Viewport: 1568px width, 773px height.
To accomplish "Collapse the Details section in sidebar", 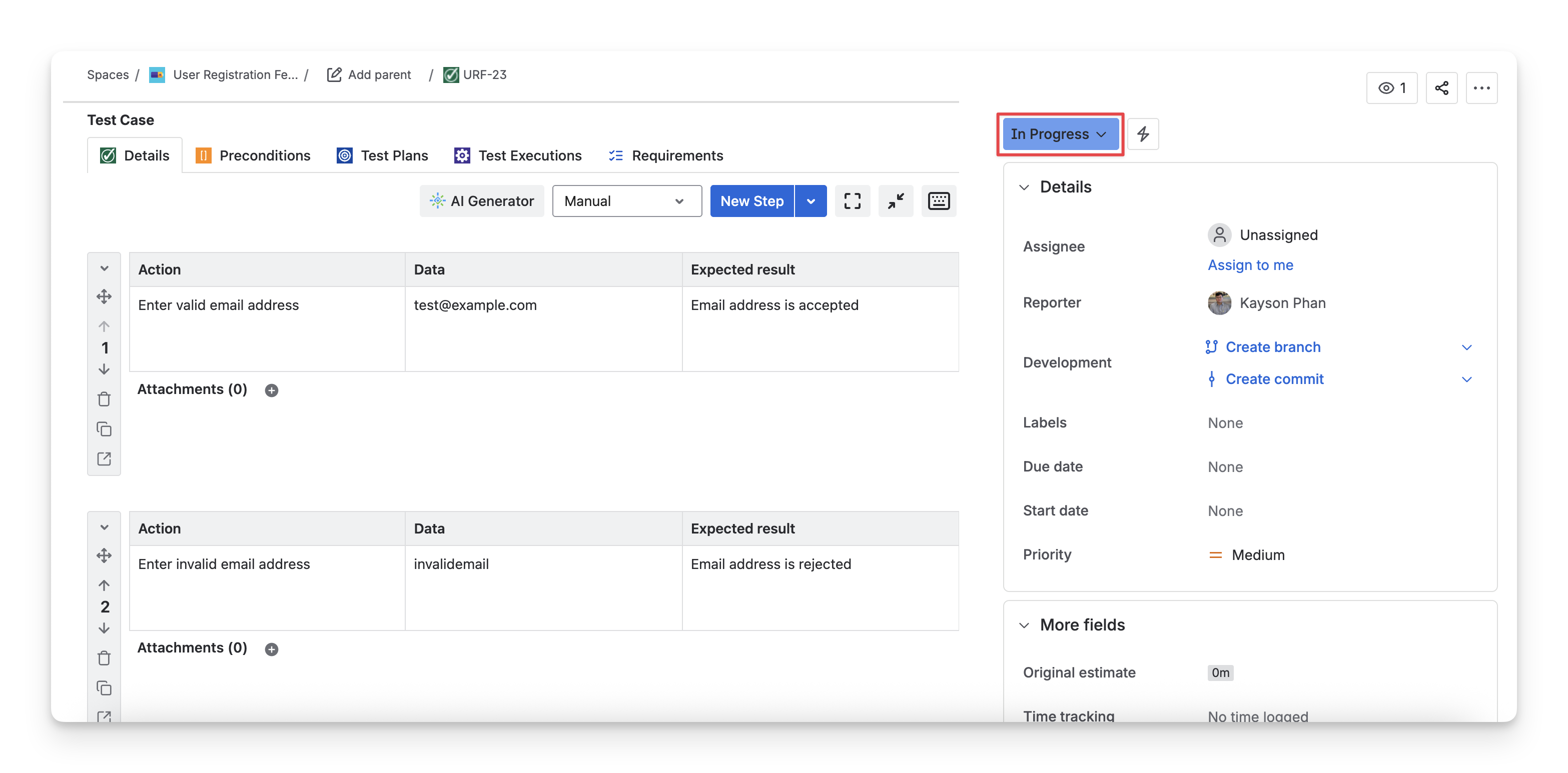I will click(x=1025, y=187).
